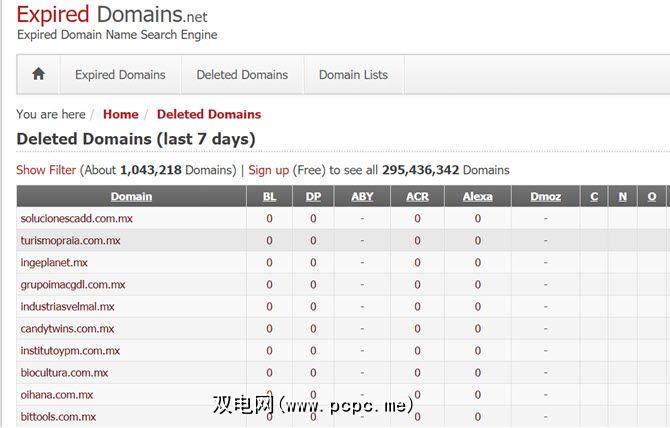Click the home icon in navigation bar
This screenshot has width=670, height=428.
tap(38, 75)
